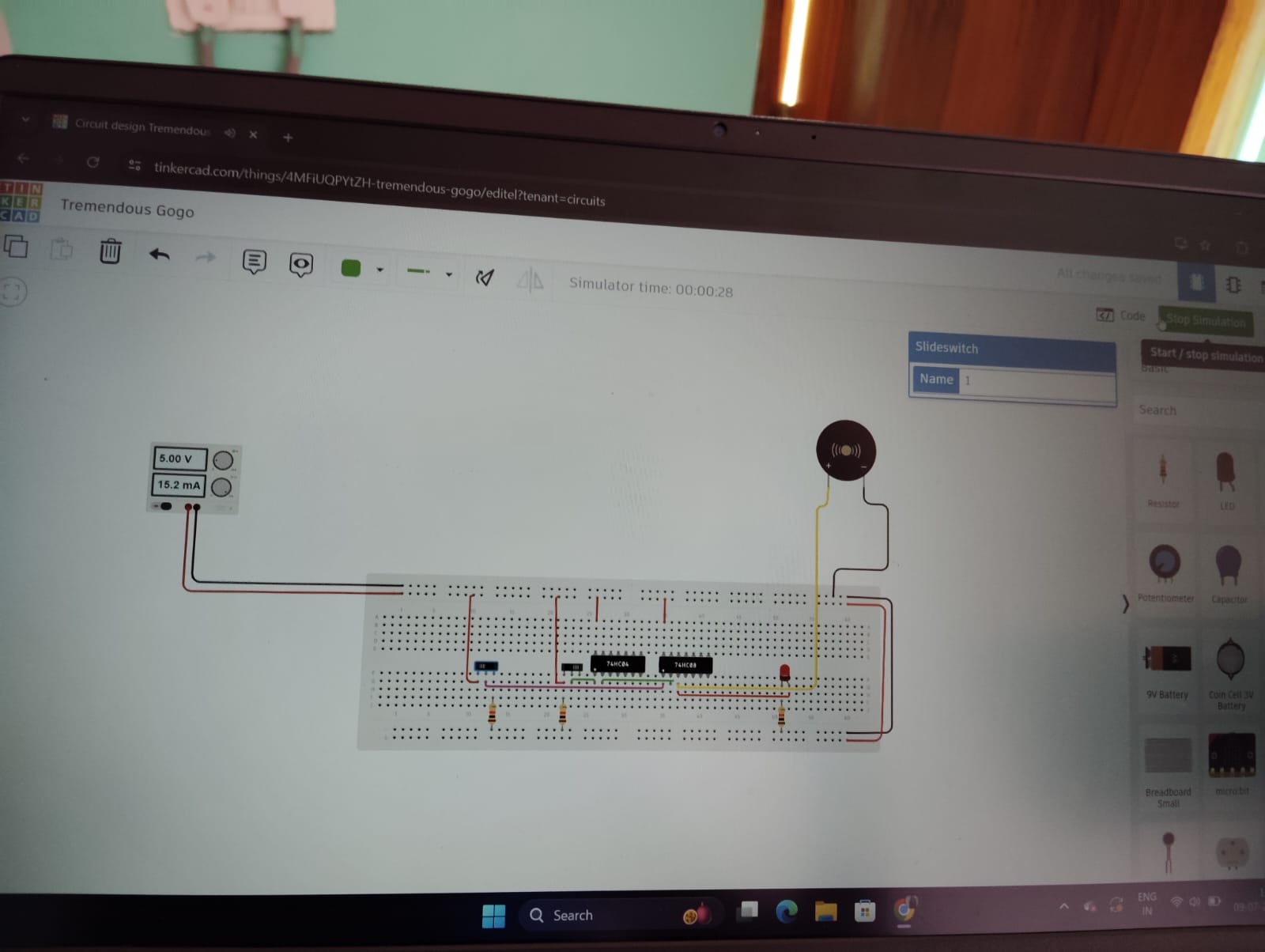Click the blue slideswitch on the breadboard
1265x952 pixels.
click(x=485, y=667)
